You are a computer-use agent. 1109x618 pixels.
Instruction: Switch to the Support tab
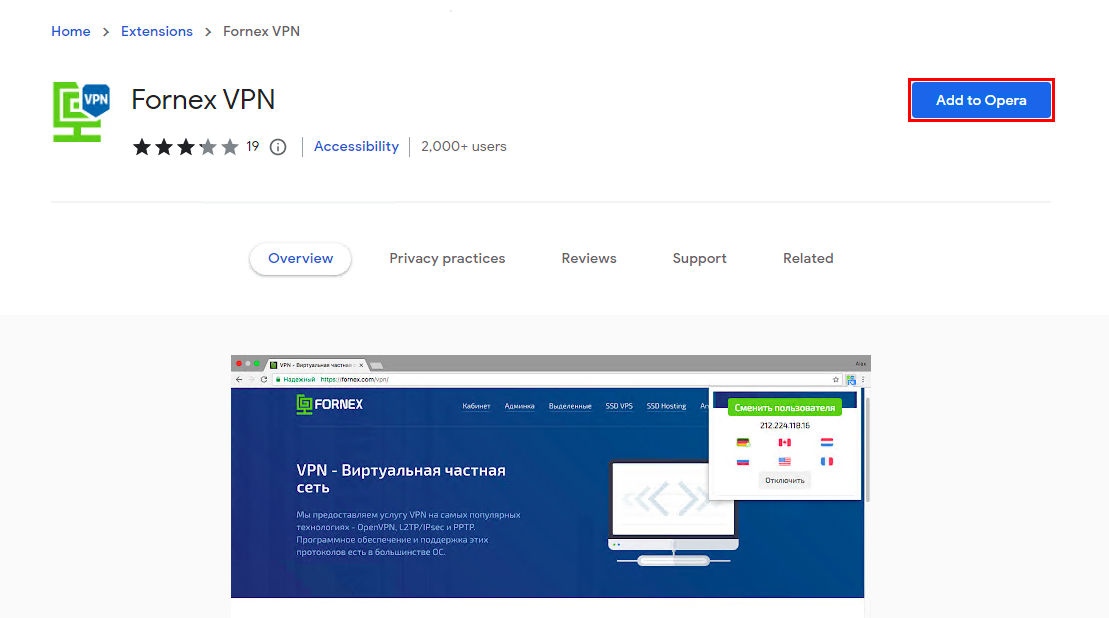699,259
